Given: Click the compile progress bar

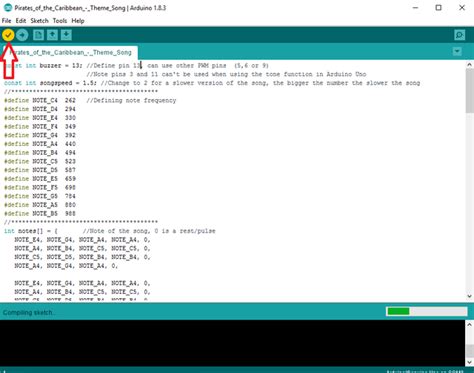Looking at the screenshot, I should click(427, 311).
